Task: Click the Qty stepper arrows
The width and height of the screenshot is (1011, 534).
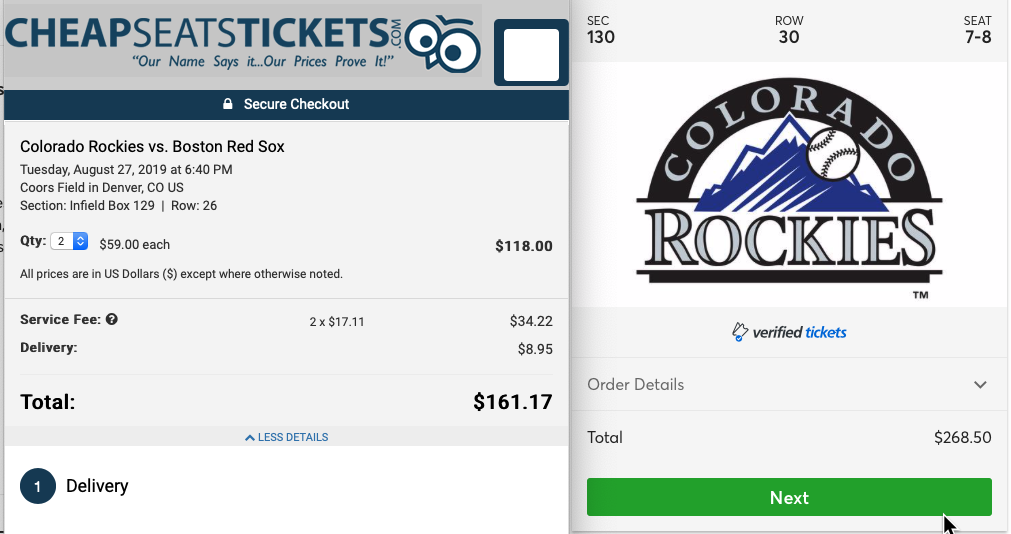Action: pos(80,241)
